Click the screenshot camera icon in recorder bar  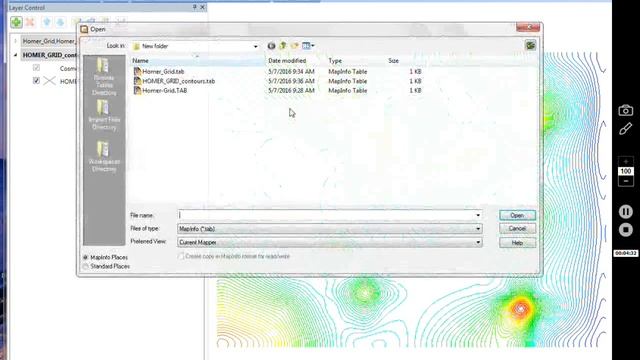[x=625, y=110]
